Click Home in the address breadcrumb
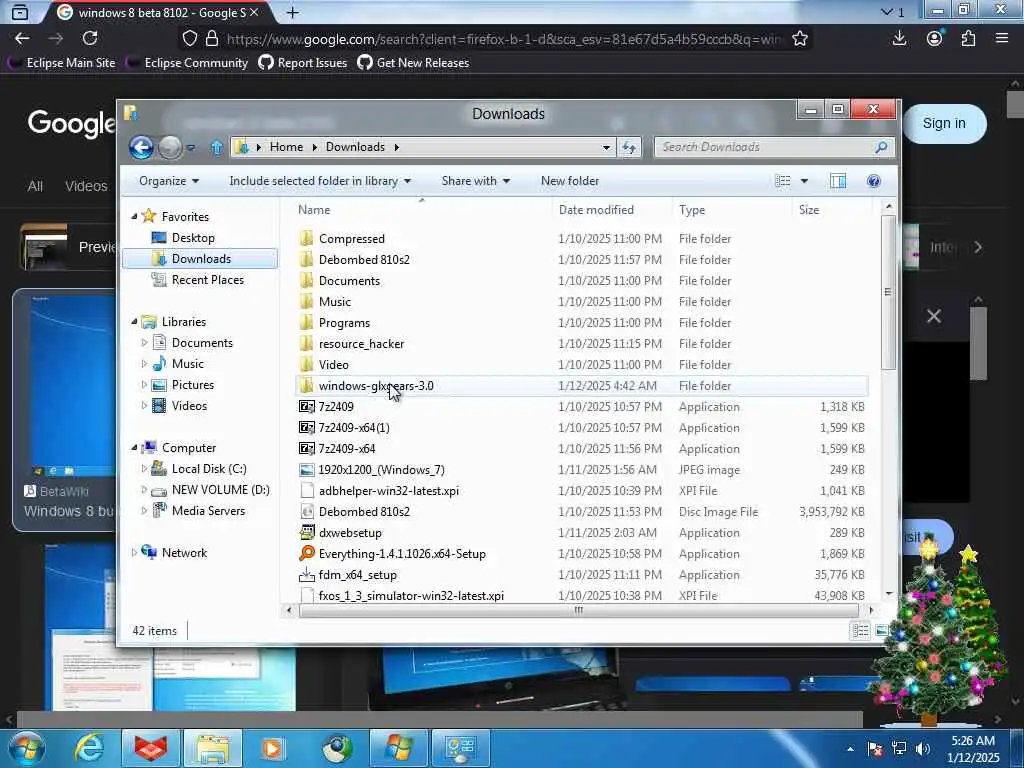This screenshot has height=768, width=1024. (x=286, y=147)
